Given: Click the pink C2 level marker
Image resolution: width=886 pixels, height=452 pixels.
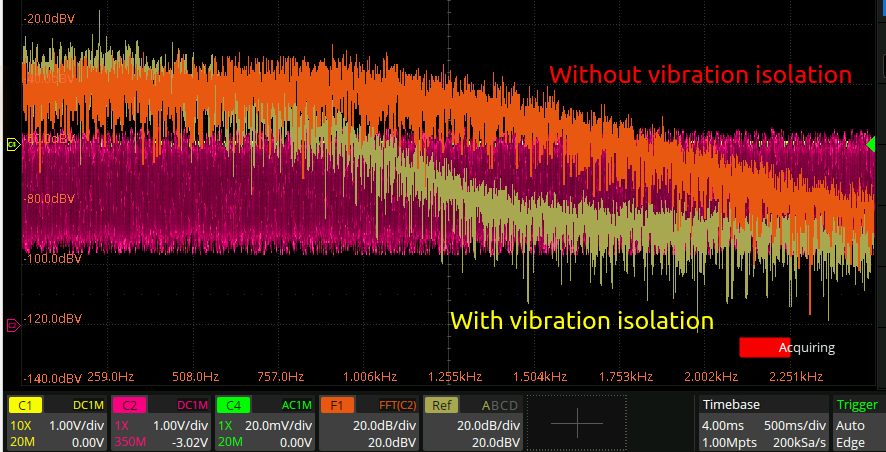Looking at the screenshot, I should [x=13, y=325].
